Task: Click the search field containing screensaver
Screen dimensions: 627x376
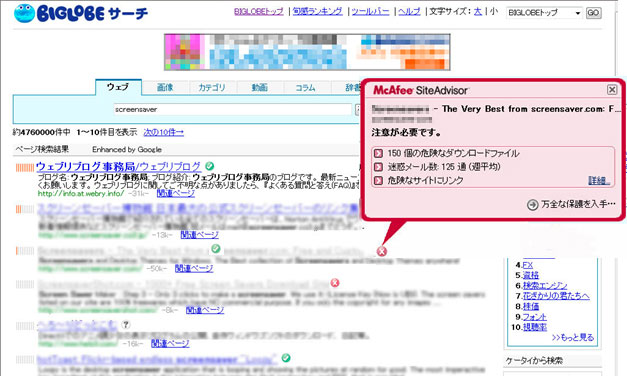Action: click(232, 109)
